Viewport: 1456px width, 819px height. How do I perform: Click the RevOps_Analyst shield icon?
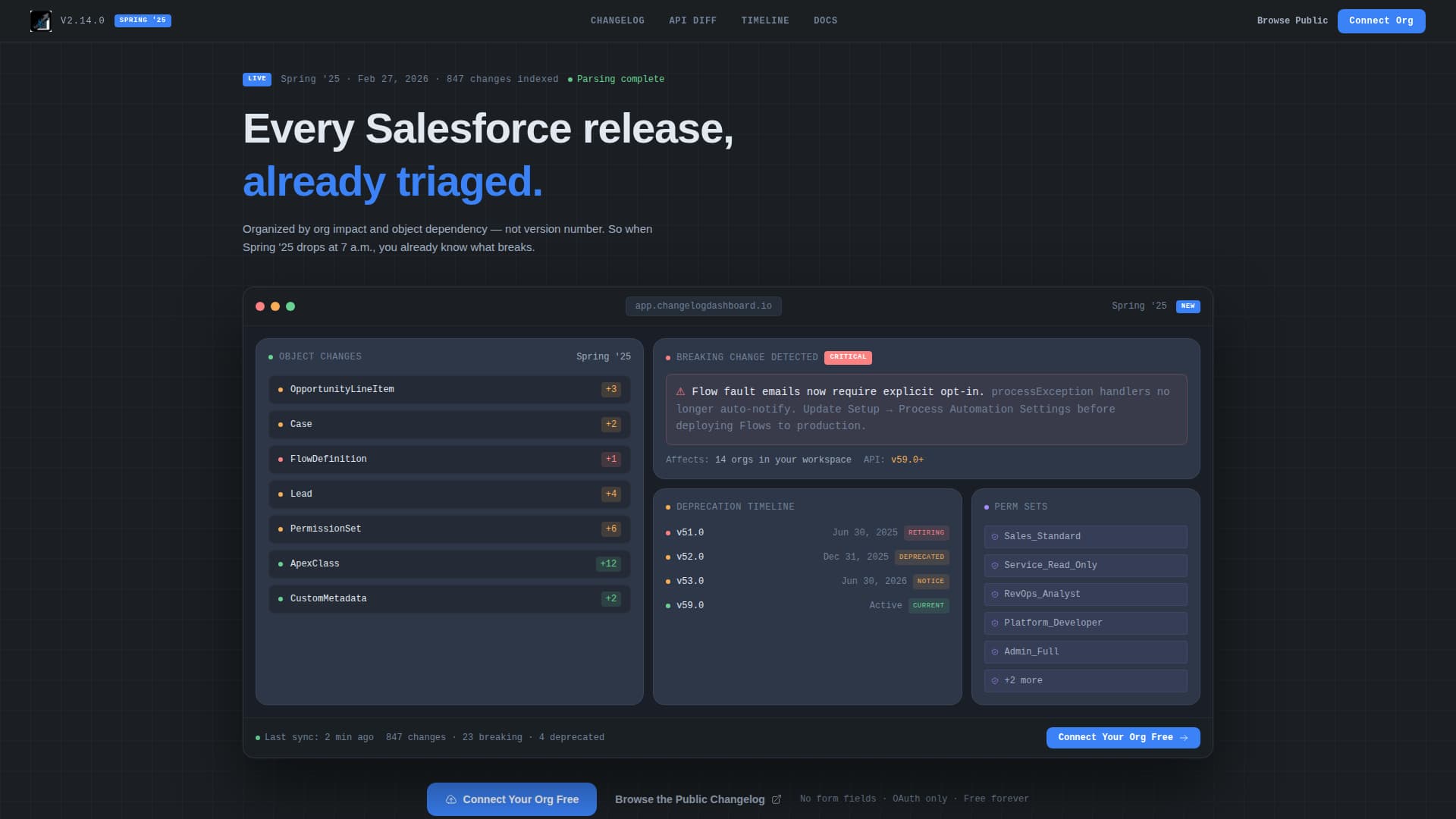995,595
